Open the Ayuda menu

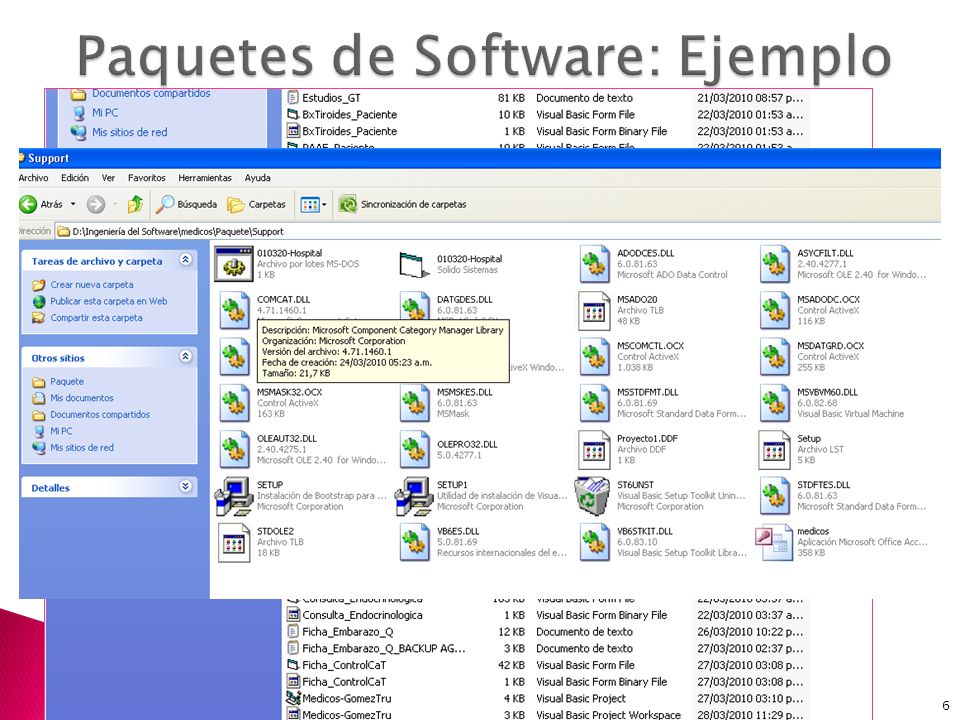[258, 178]
